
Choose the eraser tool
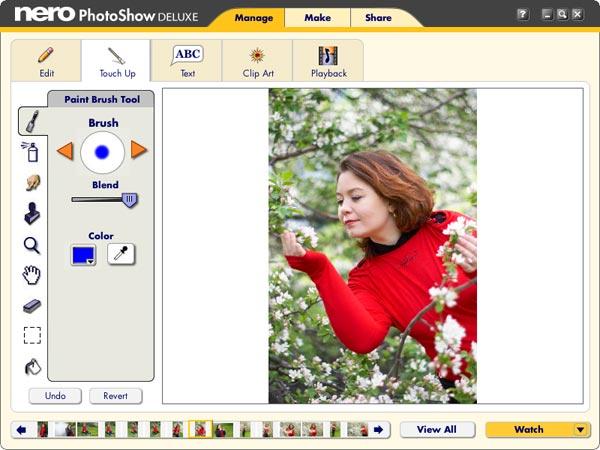(x=32, y=305)
